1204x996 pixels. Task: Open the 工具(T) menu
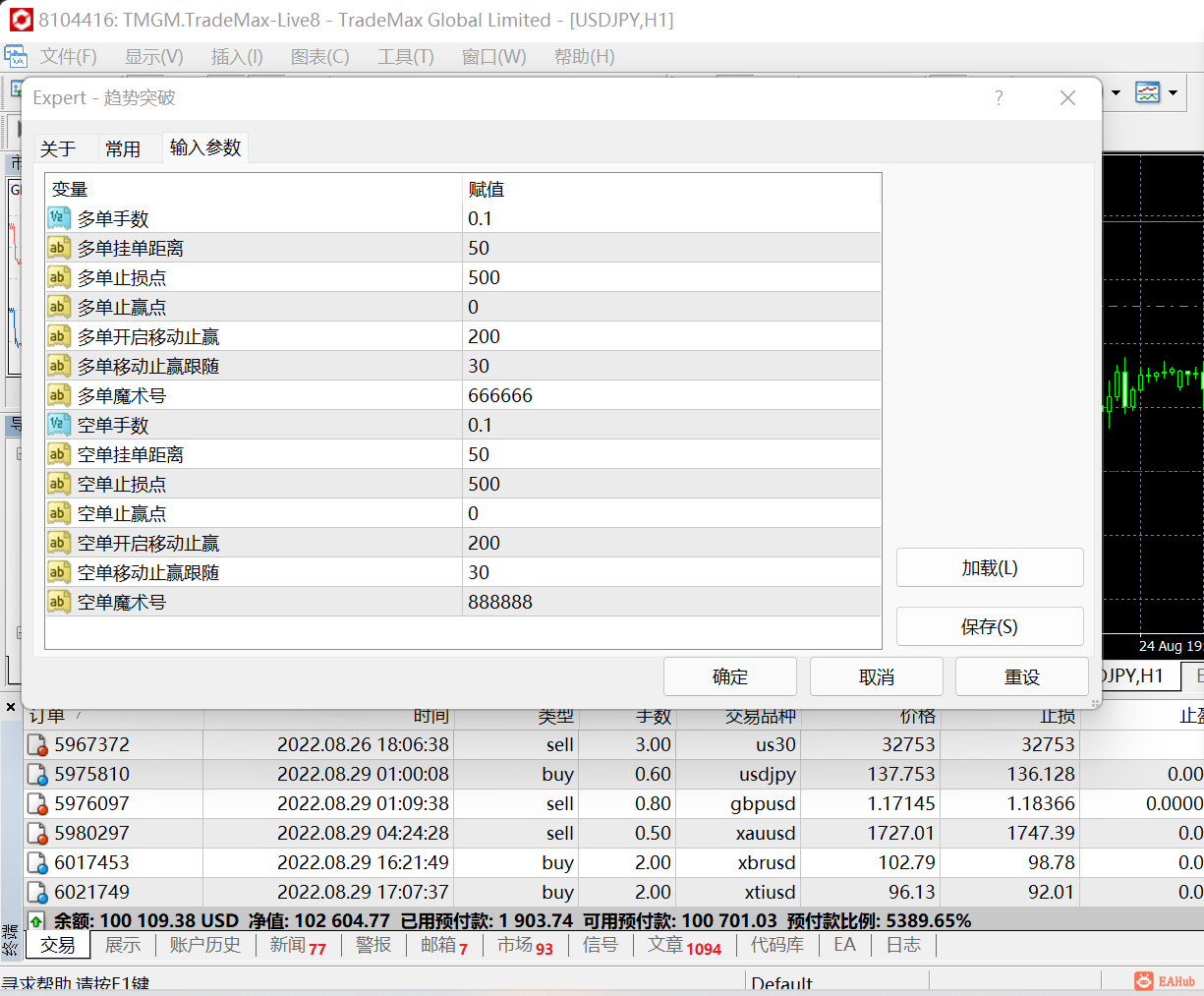click(x=406, y=57)
